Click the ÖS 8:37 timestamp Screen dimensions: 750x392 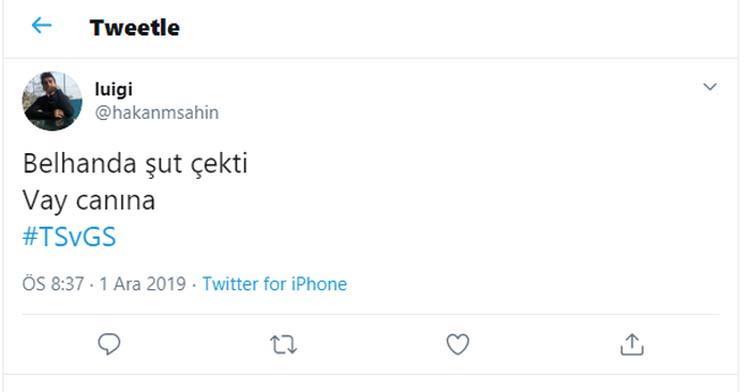[x=53, y=284]
